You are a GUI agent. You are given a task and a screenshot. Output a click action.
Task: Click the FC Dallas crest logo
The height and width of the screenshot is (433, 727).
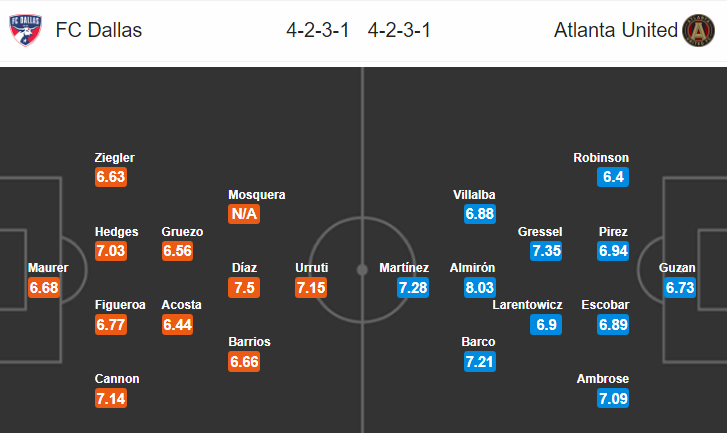tap(26, 30)
